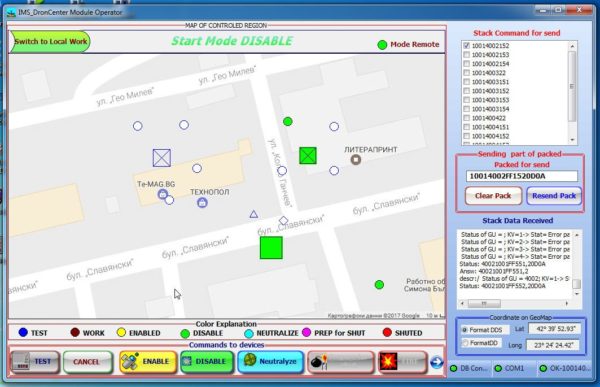Image resolution: width=600 pixels, height=387 pixels.
Task: Click the diamond device marker on map
Action: click(x=283, y=220)
